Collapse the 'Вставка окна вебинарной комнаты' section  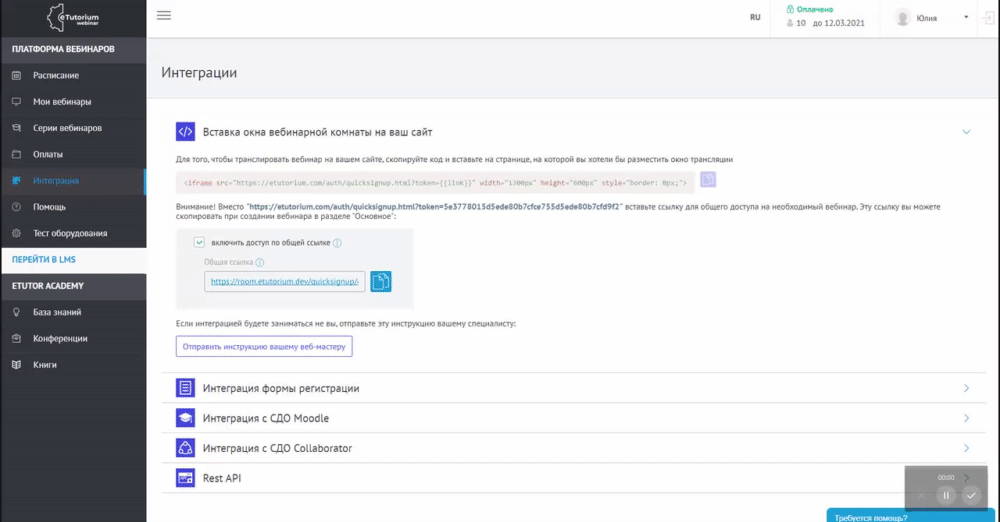pos(966,131)
